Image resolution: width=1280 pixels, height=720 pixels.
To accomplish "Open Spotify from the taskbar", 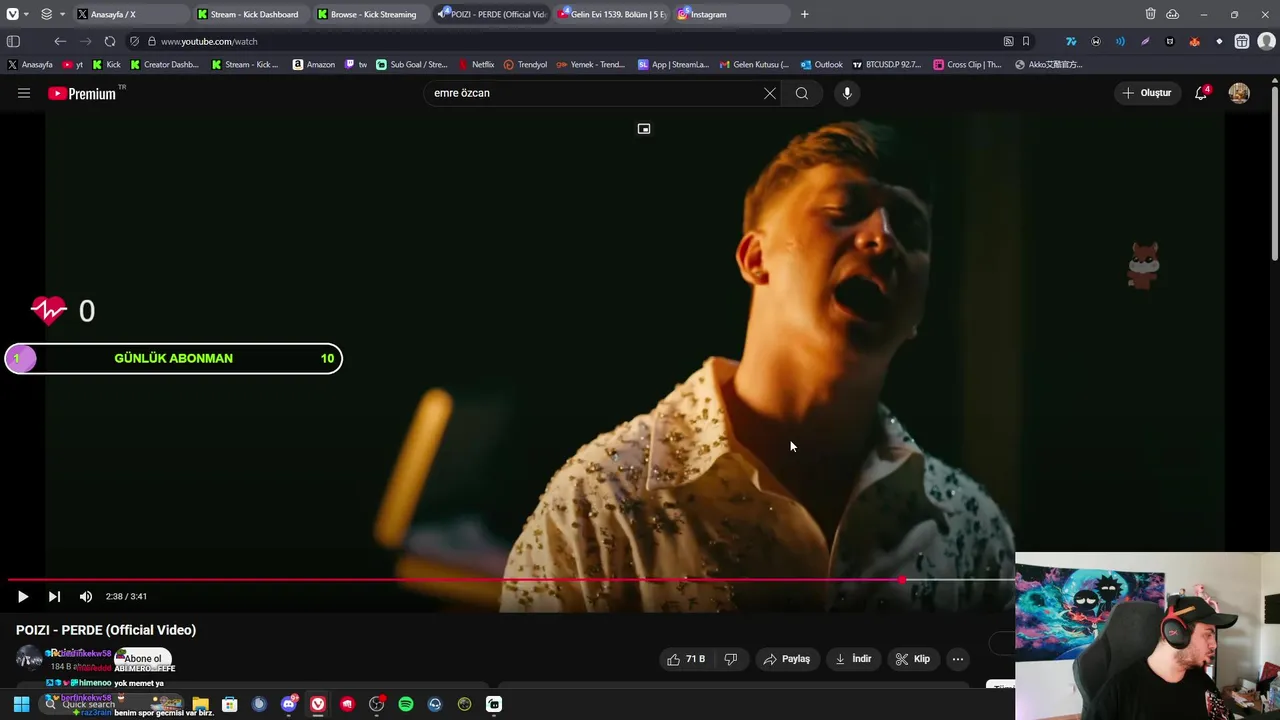I will (406, 704).
